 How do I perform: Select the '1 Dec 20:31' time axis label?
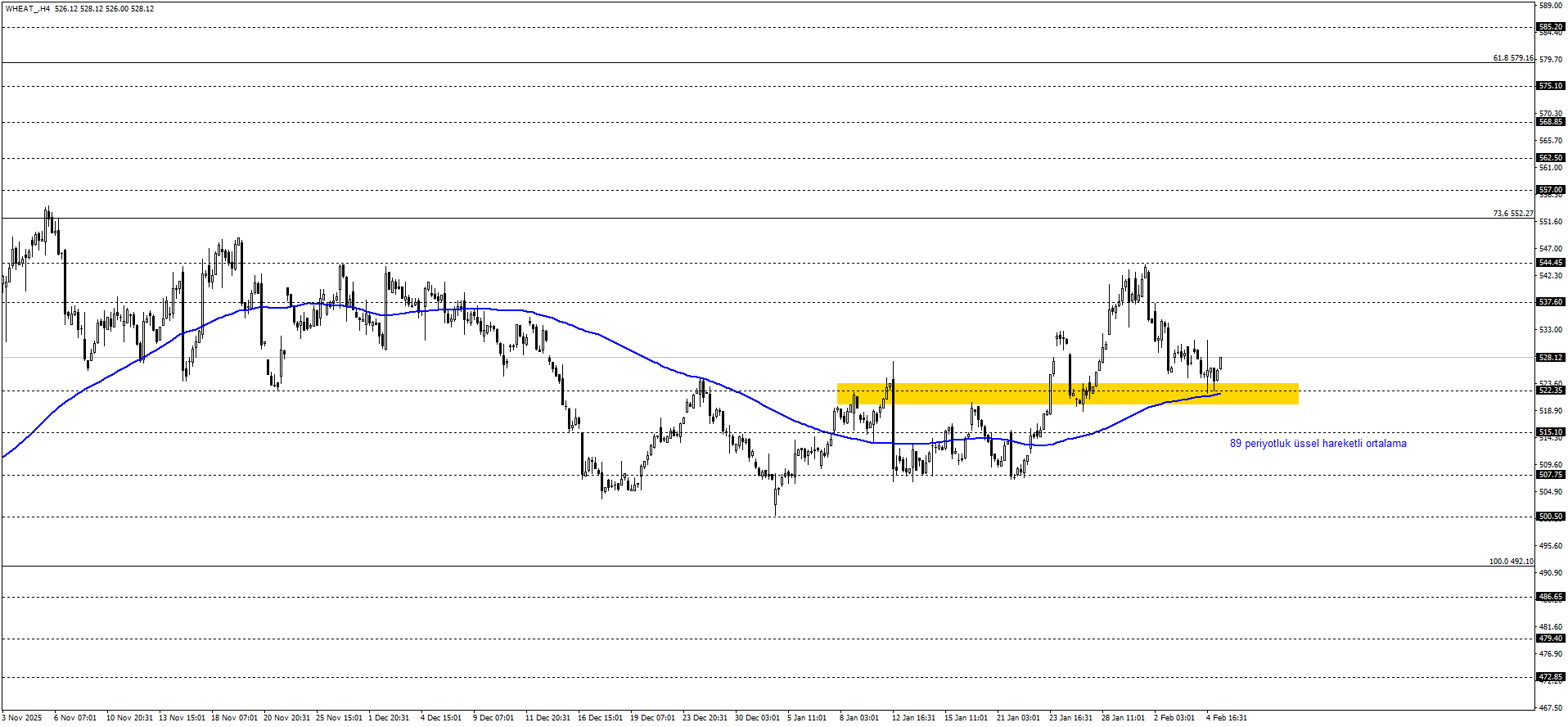389,718
